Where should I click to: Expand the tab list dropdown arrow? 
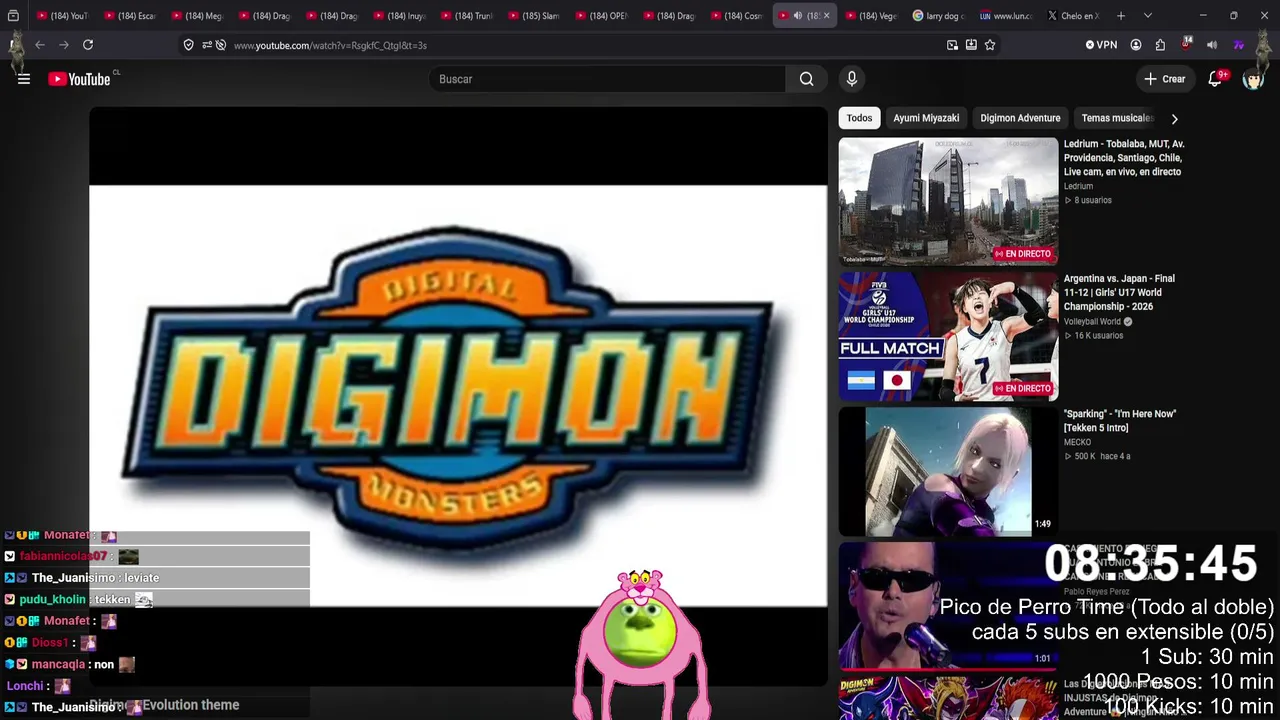point(1147,16)
